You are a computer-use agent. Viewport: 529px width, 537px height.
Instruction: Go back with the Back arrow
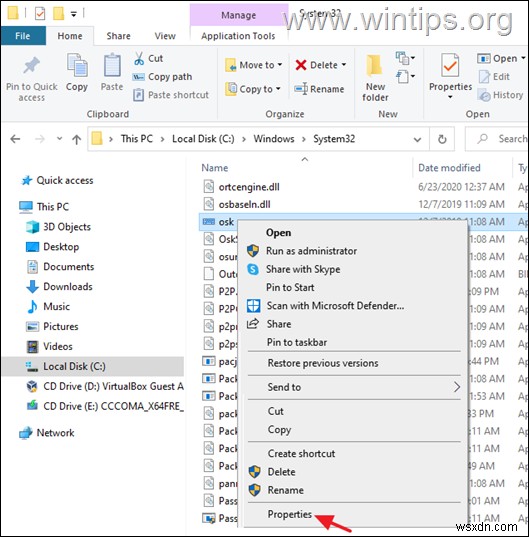(15, 139)
